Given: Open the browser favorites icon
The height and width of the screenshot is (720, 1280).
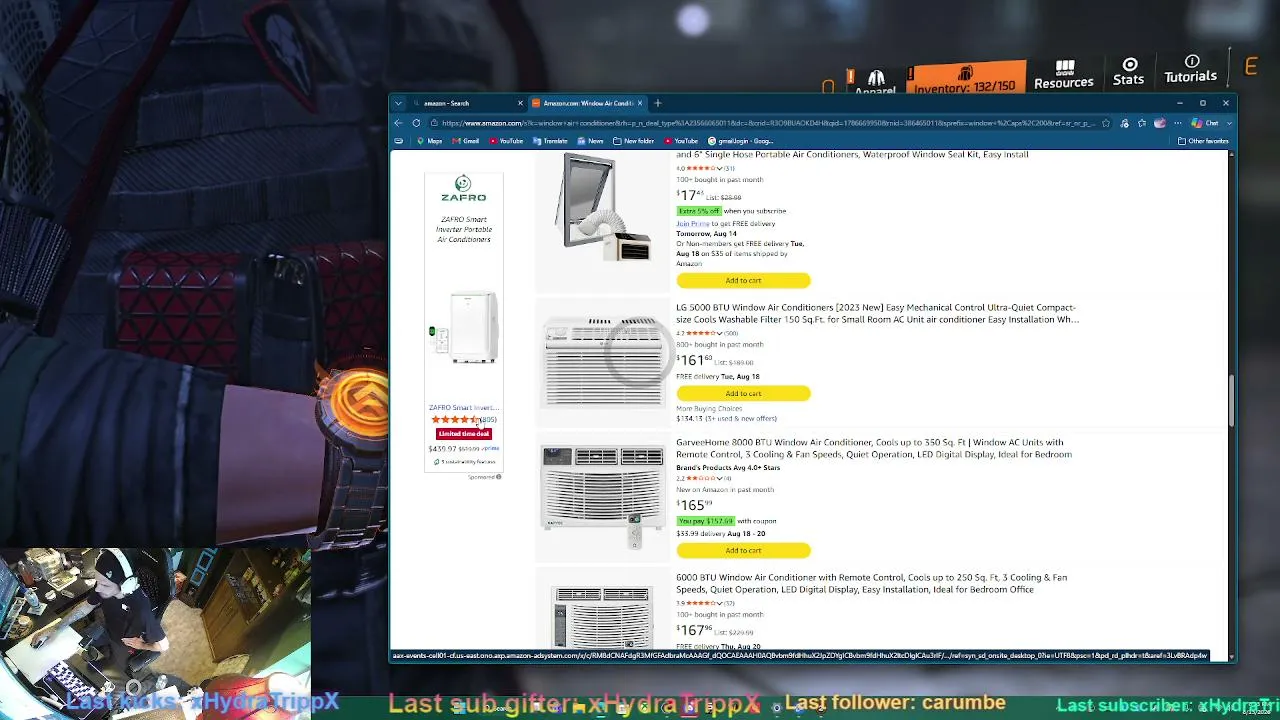Looking at the screenshot, I should click(x=1142, y=123).
